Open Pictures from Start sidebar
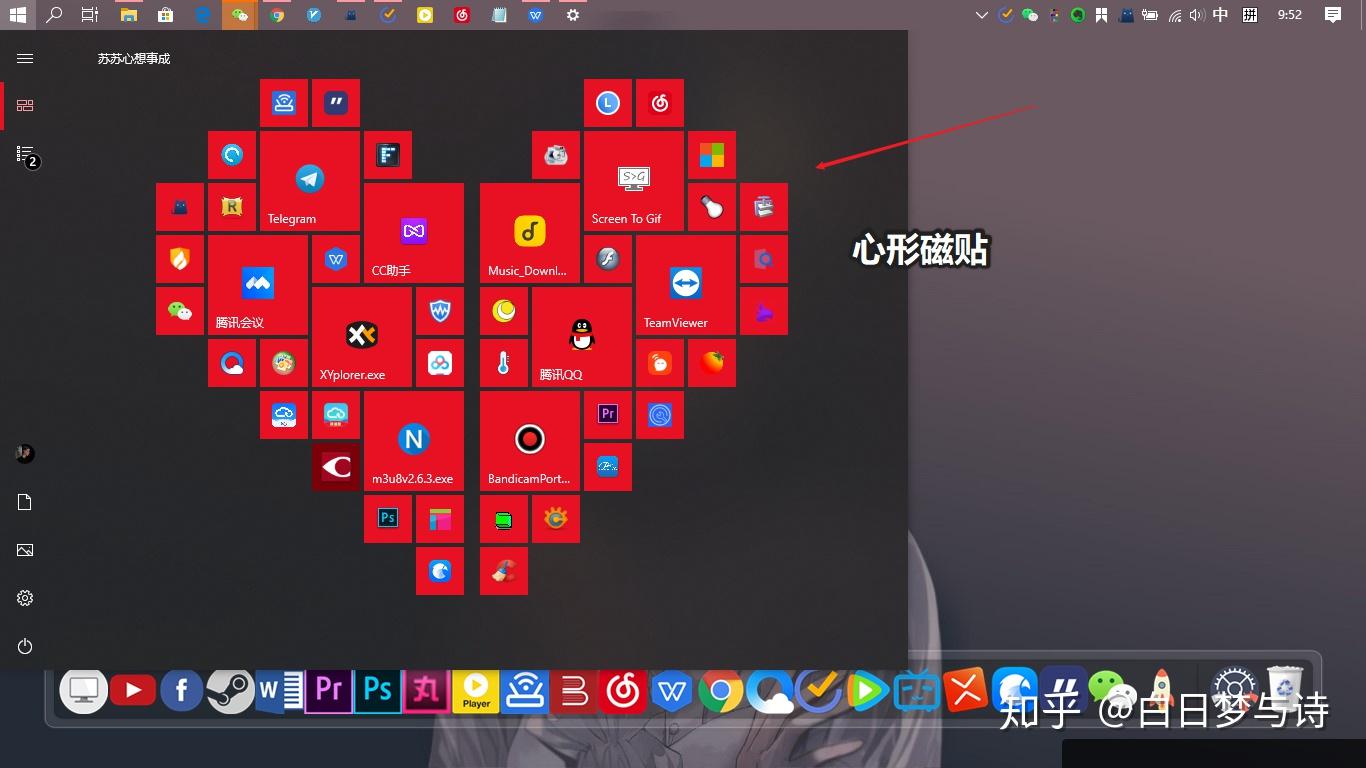 coord(25,550)
